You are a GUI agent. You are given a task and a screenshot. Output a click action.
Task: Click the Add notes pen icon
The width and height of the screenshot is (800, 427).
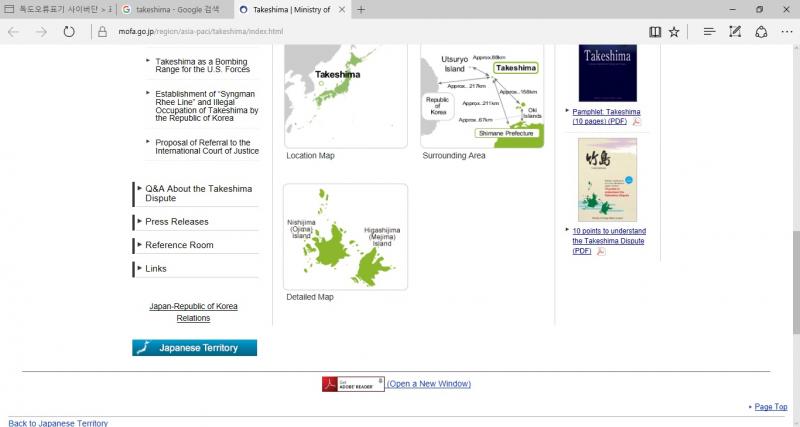pos(736,32)
